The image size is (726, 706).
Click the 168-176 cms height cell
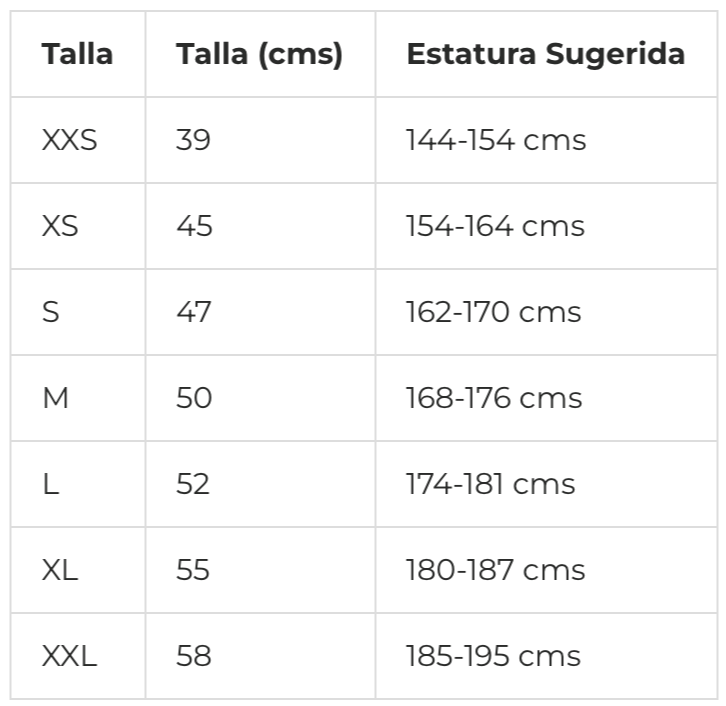point(546,398)
